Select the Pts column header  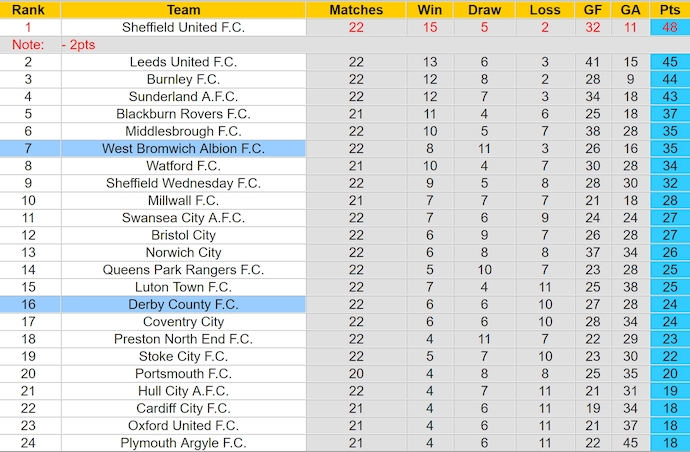click(670, 10)
